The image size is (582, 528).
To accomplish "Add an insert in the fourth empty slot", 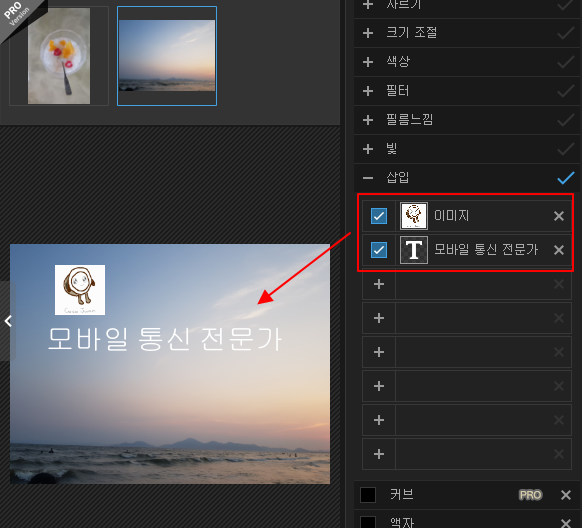I will [379, 386].
